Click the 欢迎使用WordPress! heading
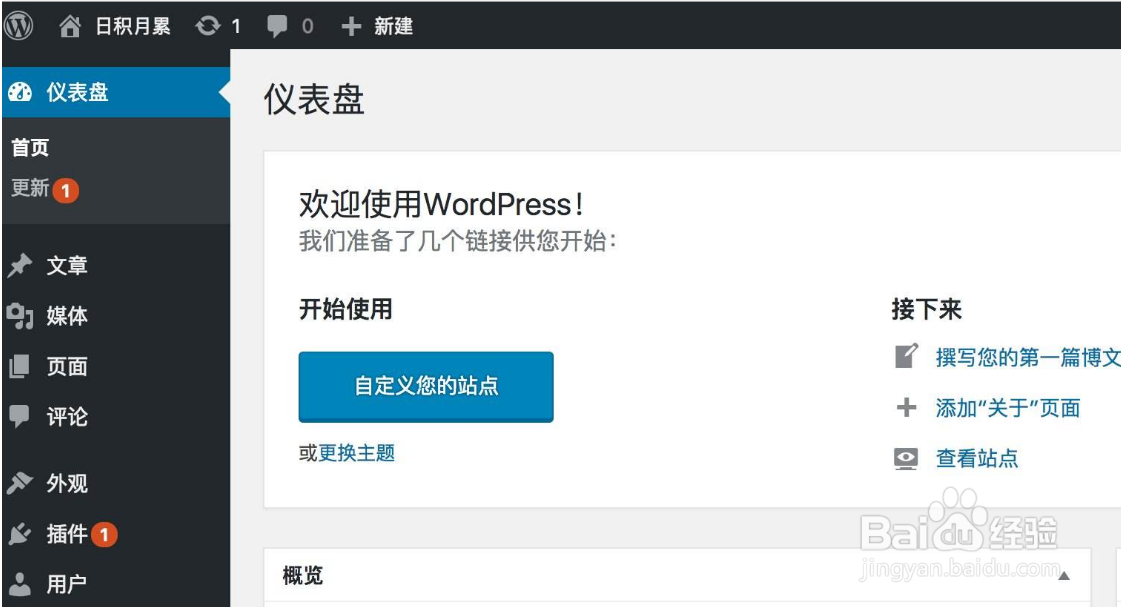 [x=441, y=204]
